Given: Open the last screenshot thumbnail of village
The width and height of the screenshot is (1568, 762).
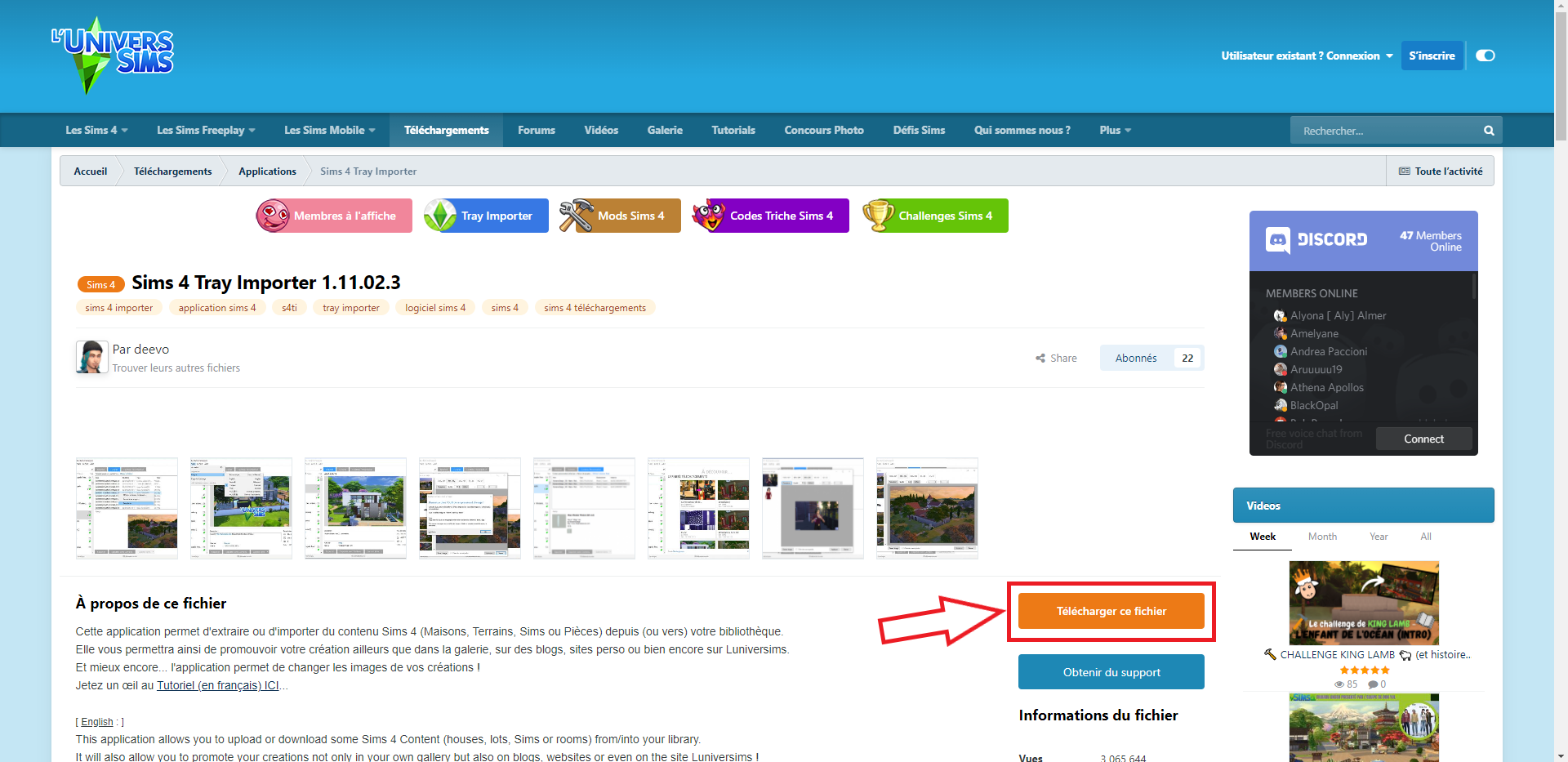Looking at the screenshot, I should 927,508.
